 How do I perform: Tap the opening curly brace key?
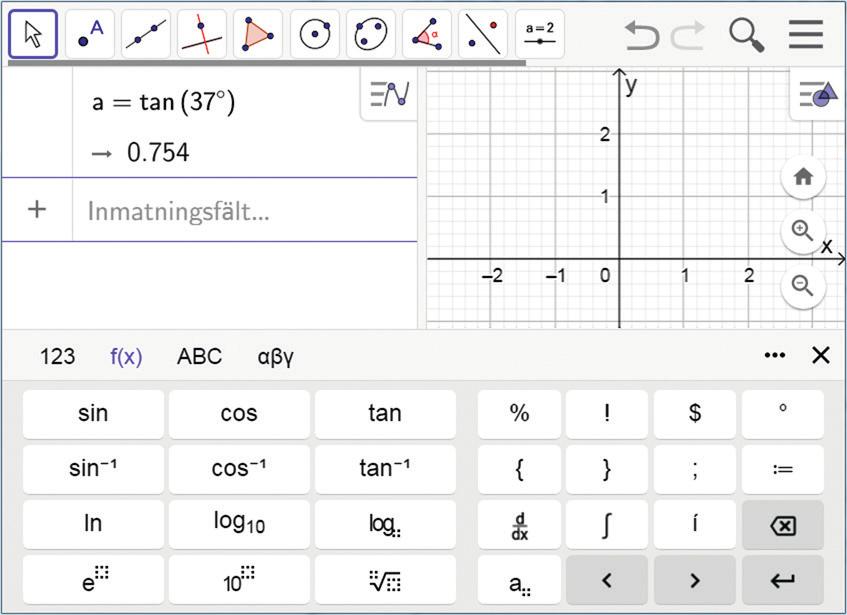(x=519, y=469)
